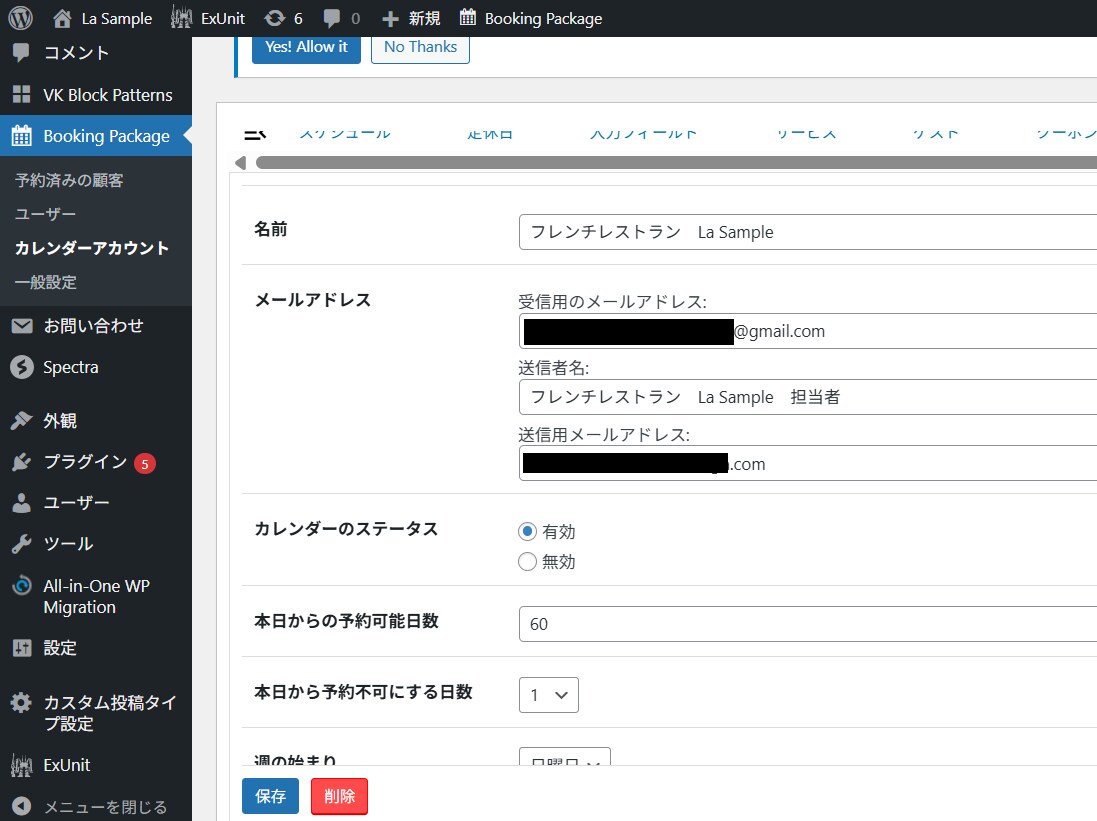Screen dimensions: 1097x821
Task: Click the 受信用のメールアドレス input field
Action: [808, 331]
